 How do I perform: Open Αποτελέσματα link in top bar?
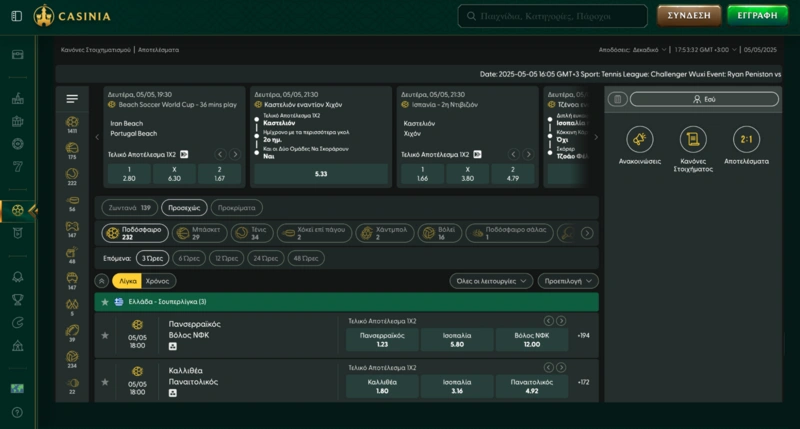click(x=158, y=50)
